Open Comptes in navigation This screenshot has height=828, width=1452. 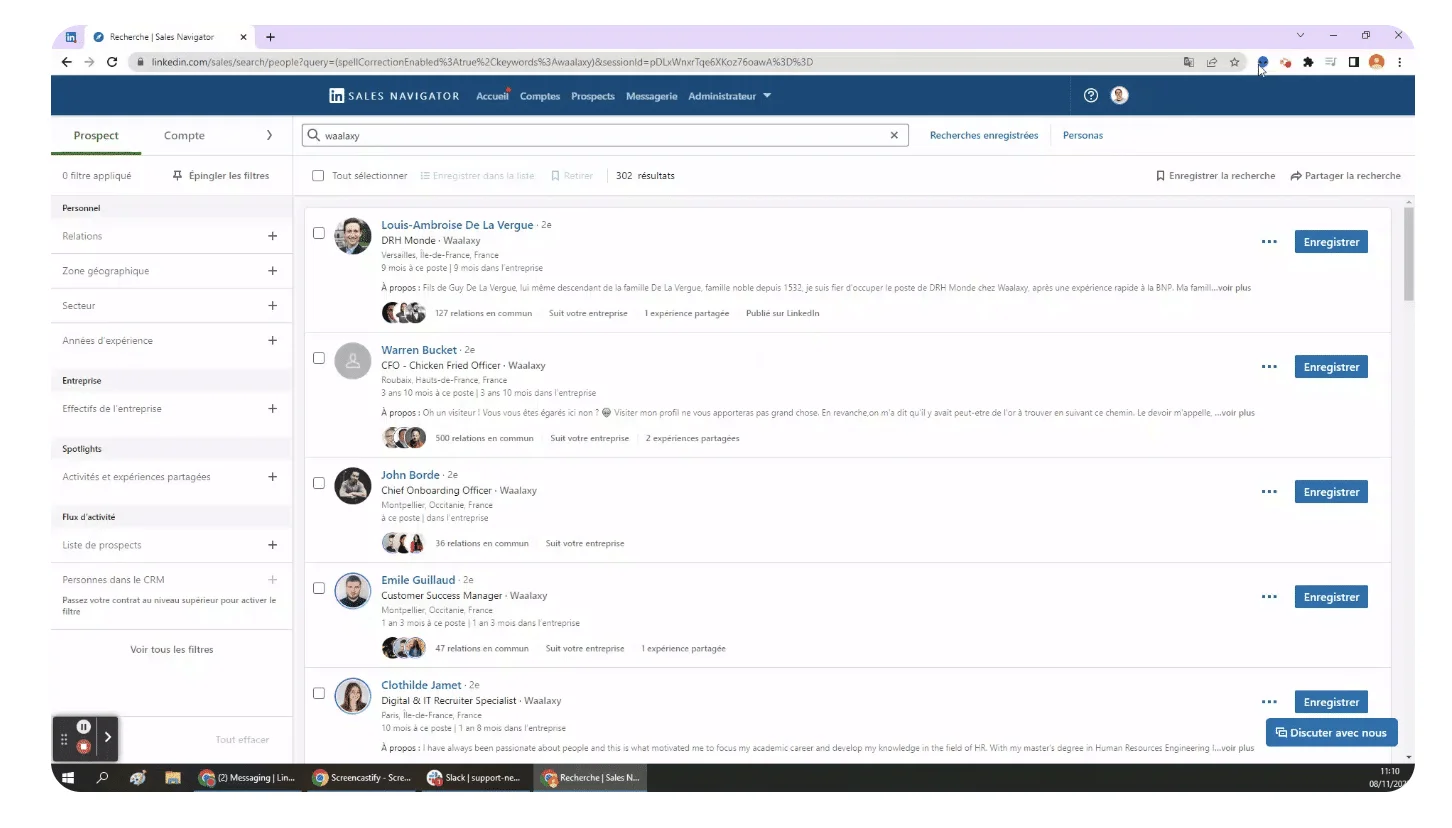click(x=540, y=96)
